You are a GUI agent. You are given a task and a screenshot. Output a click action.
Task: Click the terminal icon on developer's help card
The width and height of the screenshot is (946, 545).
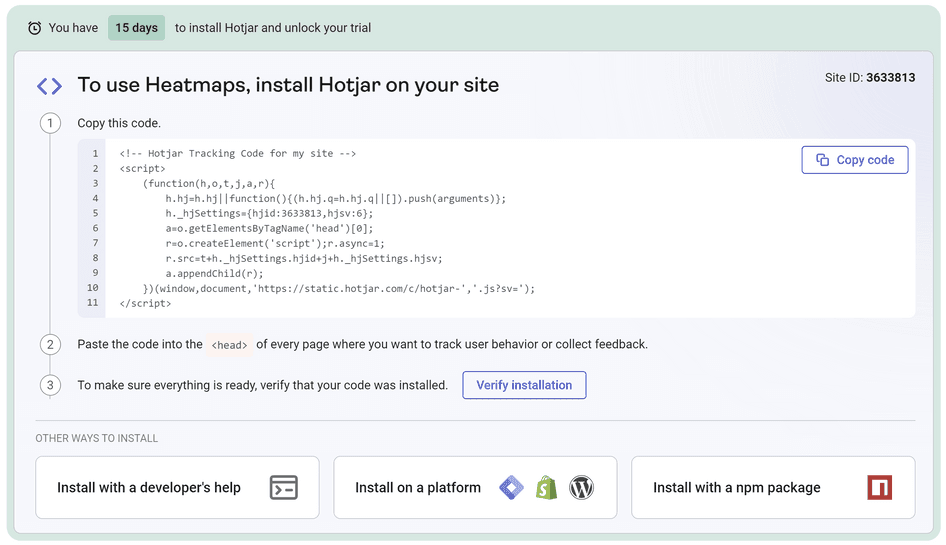[284, 488]
